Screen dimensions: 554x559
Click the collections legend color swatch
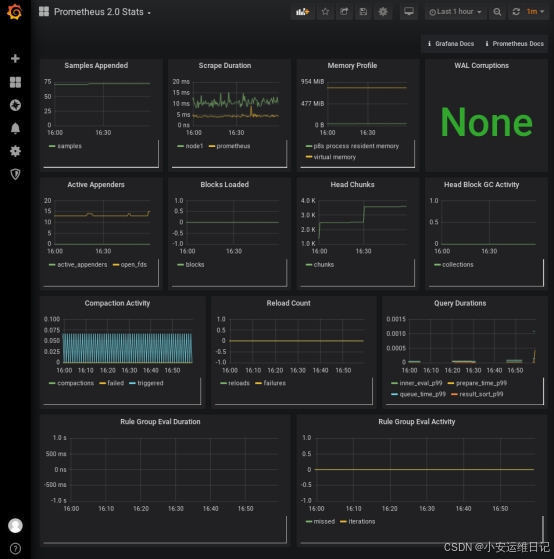click(437, 265)
